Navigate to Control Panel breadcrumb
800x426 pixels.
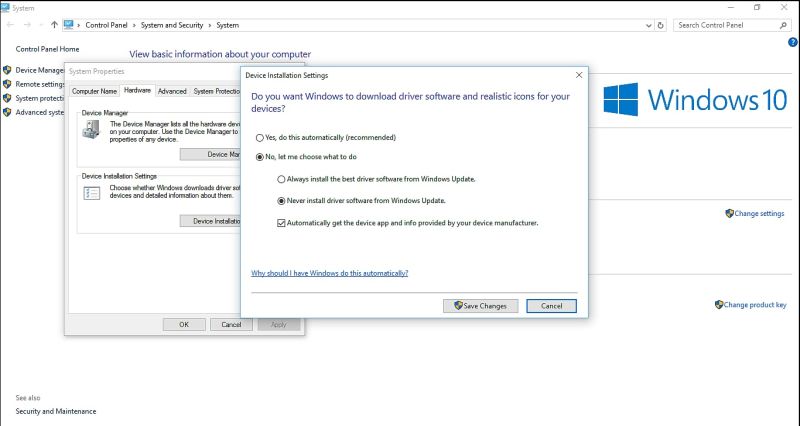(106, 25)
